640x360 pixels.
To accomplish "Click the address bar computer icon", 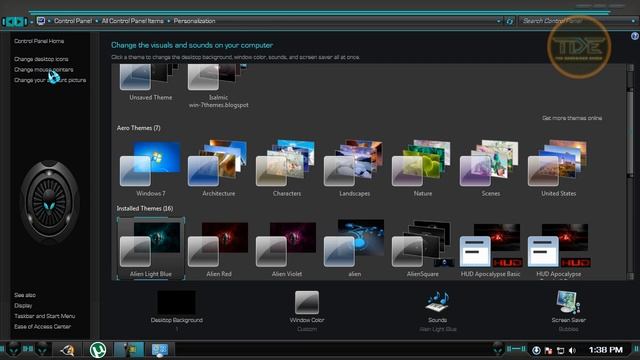I will [x=40, y=21].
